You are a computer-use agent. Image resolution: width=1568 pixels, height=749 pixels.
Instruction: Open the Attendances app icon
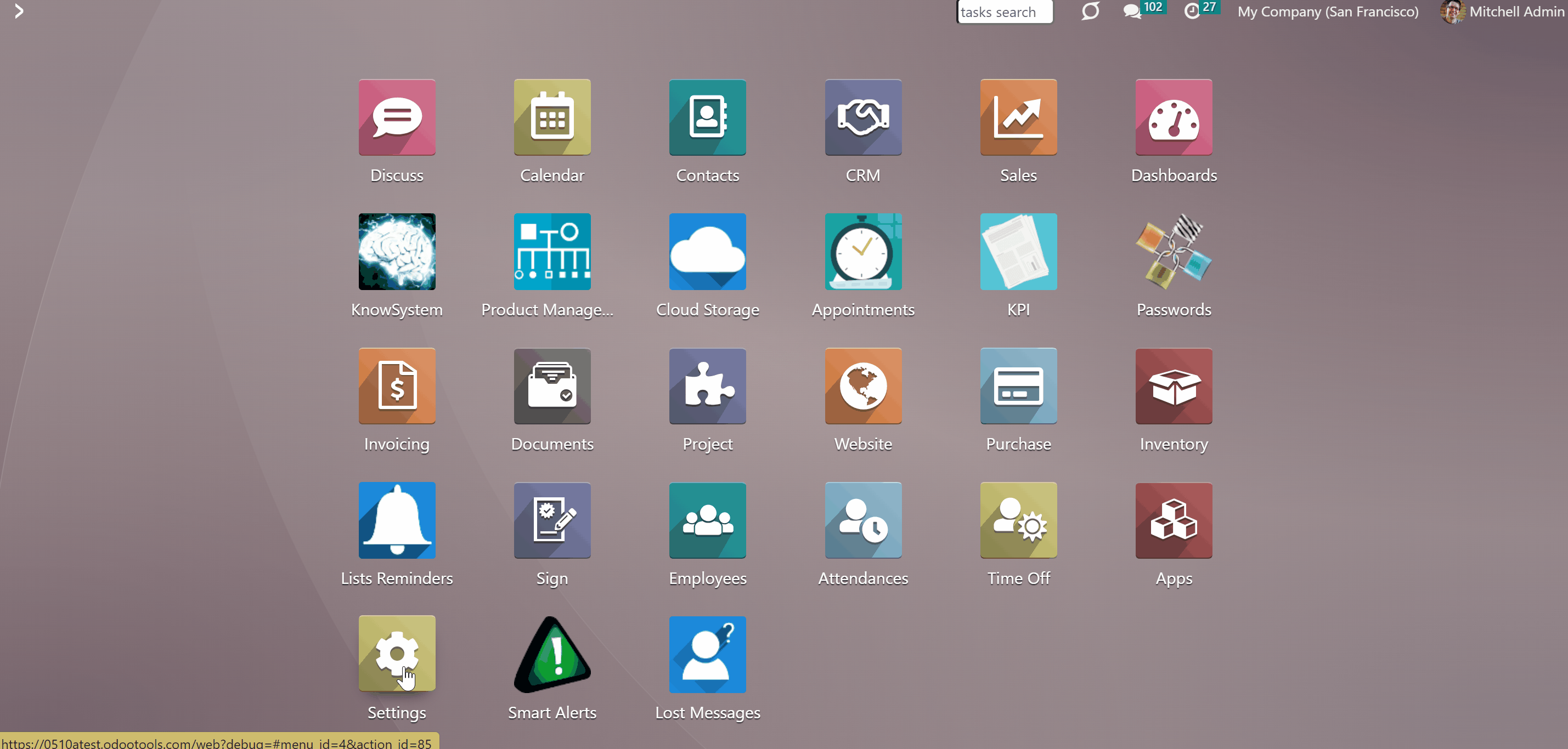click(863, 520)
